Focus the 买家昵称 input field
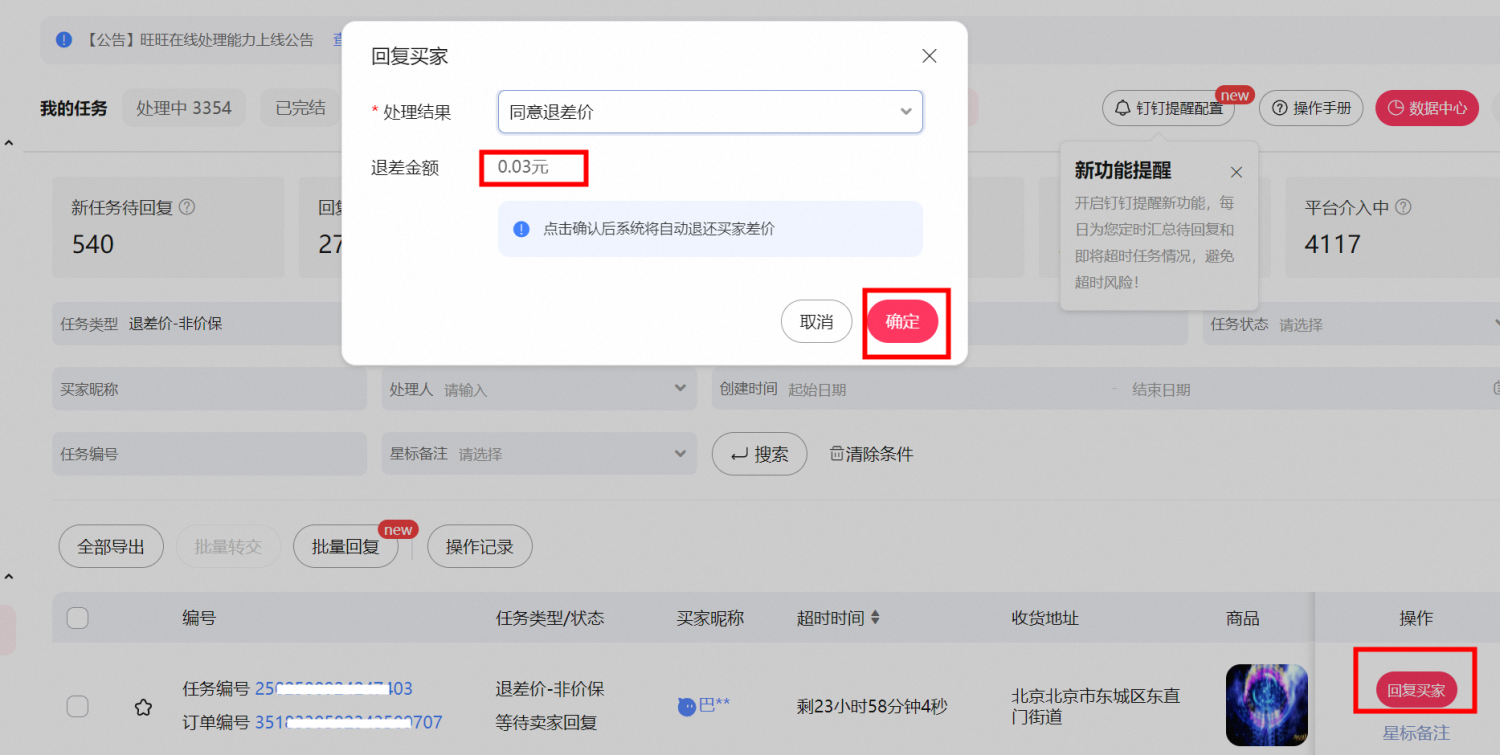 [210, 389]
